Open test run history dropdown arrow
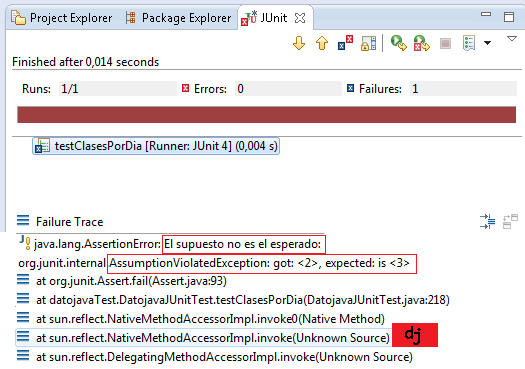Screen dimensions: 525x369 [488, 43]
